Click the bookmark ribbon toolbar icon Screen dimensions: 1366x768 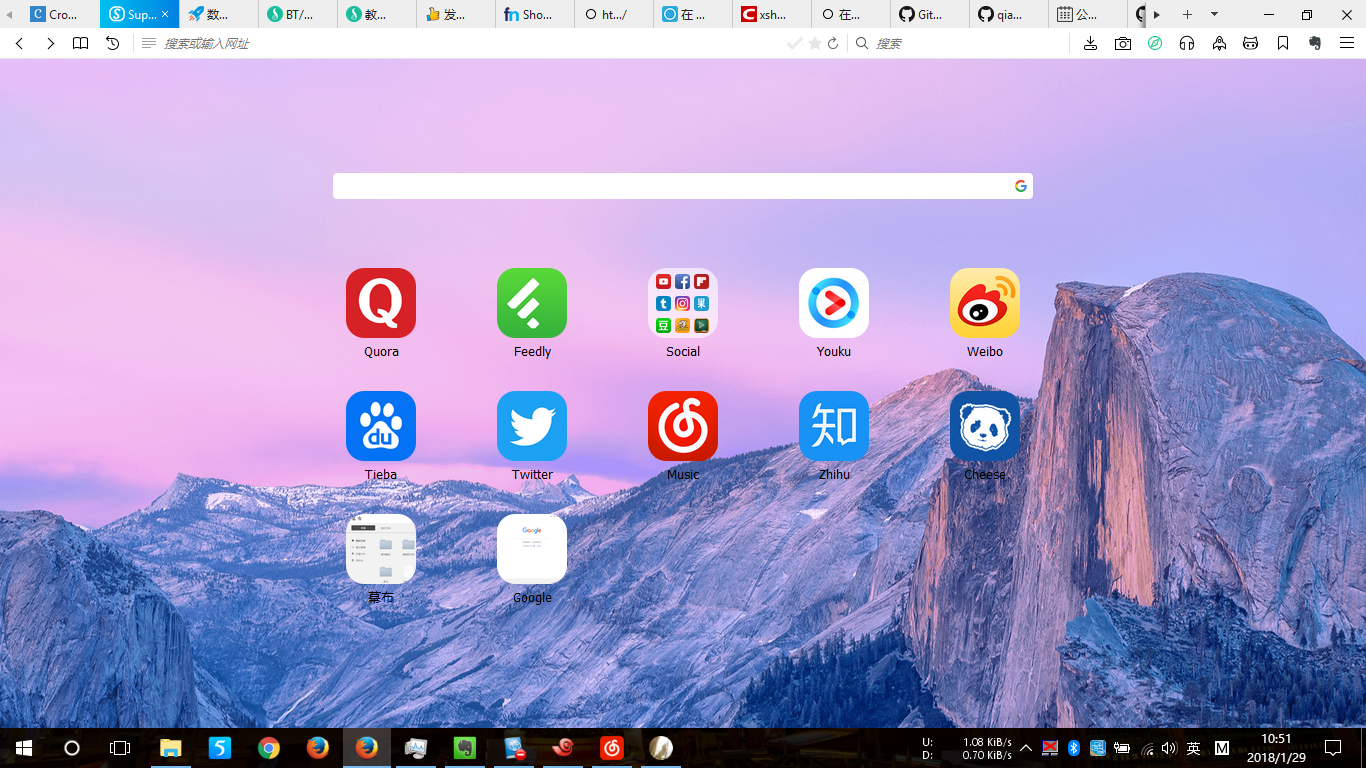point(1283,44)
